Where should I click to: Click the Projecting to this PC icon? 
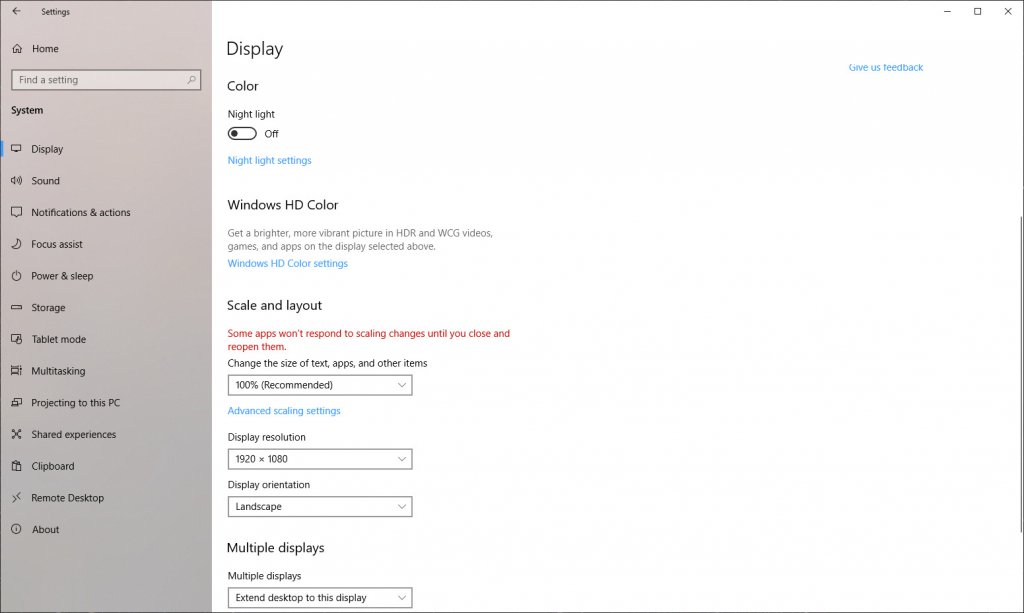pyautogui.click(x=16, y=402)
